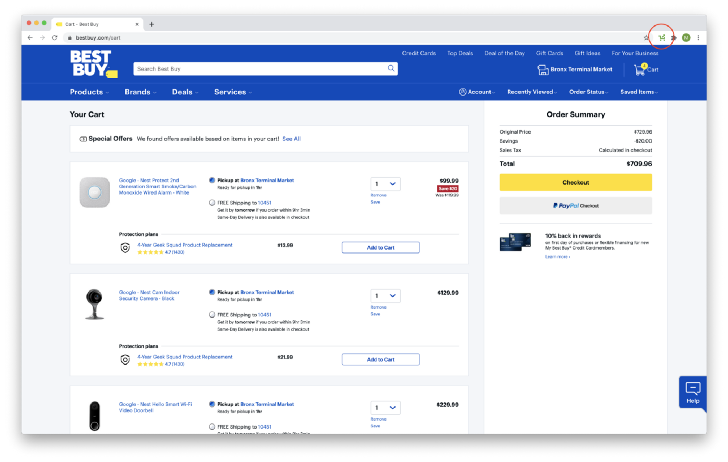Open the Credit Cards link
728x462 pixels.
(x=419, y=53)
